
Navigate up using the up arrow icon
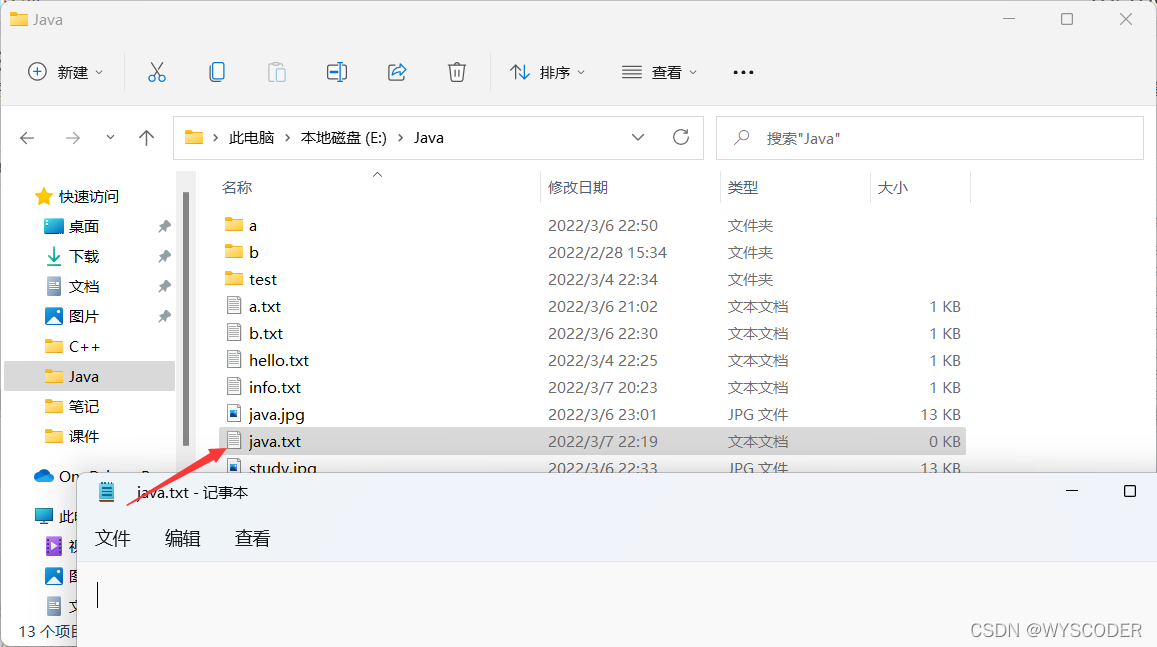146,137
